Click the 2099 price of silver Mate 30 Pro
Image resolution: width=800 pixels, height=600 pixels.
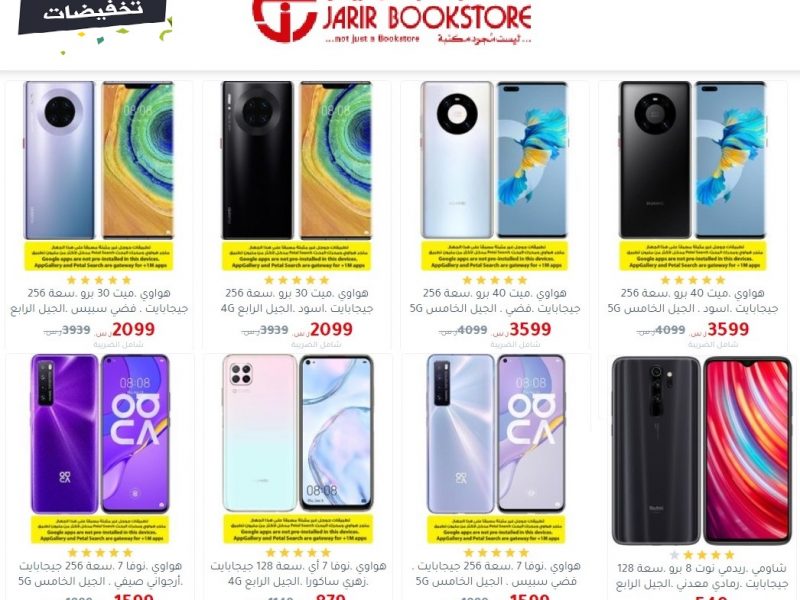pyautogui.click(x=133, y=330)
